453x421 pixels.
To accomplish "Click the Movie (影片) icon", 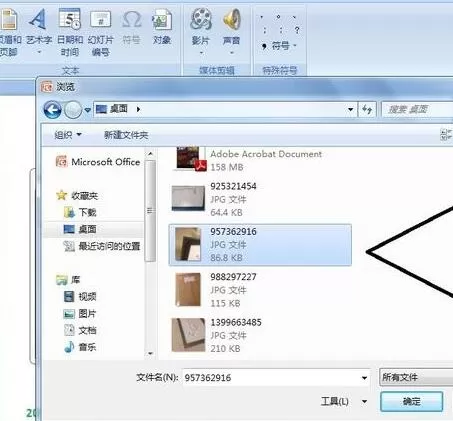I will [201, 19].
